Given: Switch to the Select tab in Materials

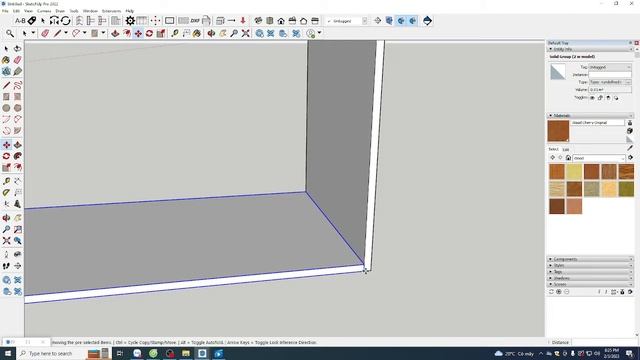Looking at the screenshot, I should pyautogui.click(x=553, y=149).
